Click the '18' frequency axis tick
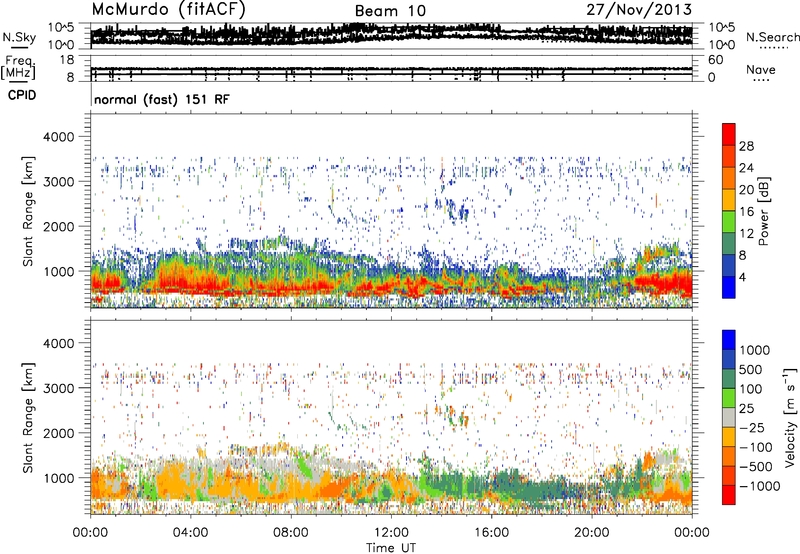This screenshot has width=800, height=554. (67, 60)
